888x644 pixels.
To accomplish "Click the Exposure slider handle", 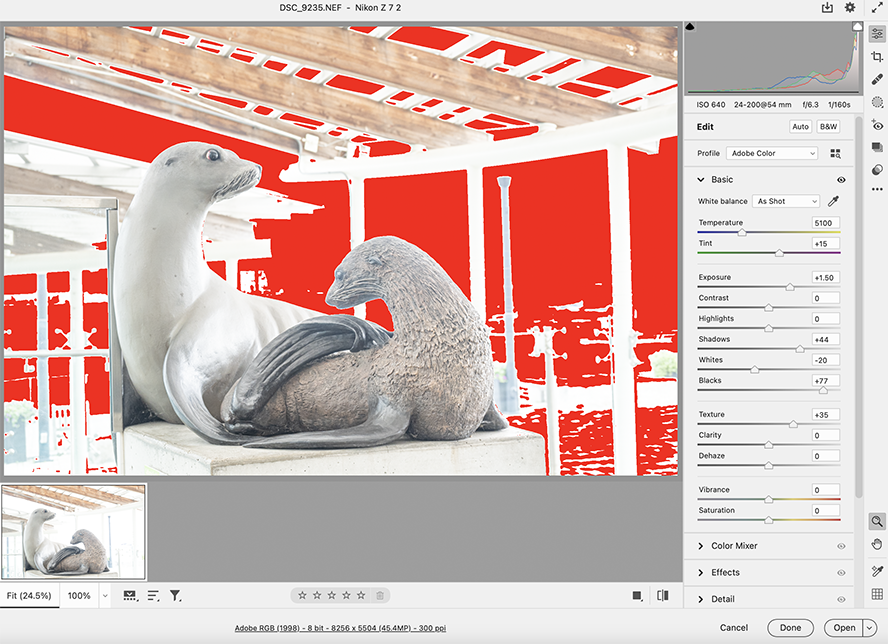I will click(790, 287).
